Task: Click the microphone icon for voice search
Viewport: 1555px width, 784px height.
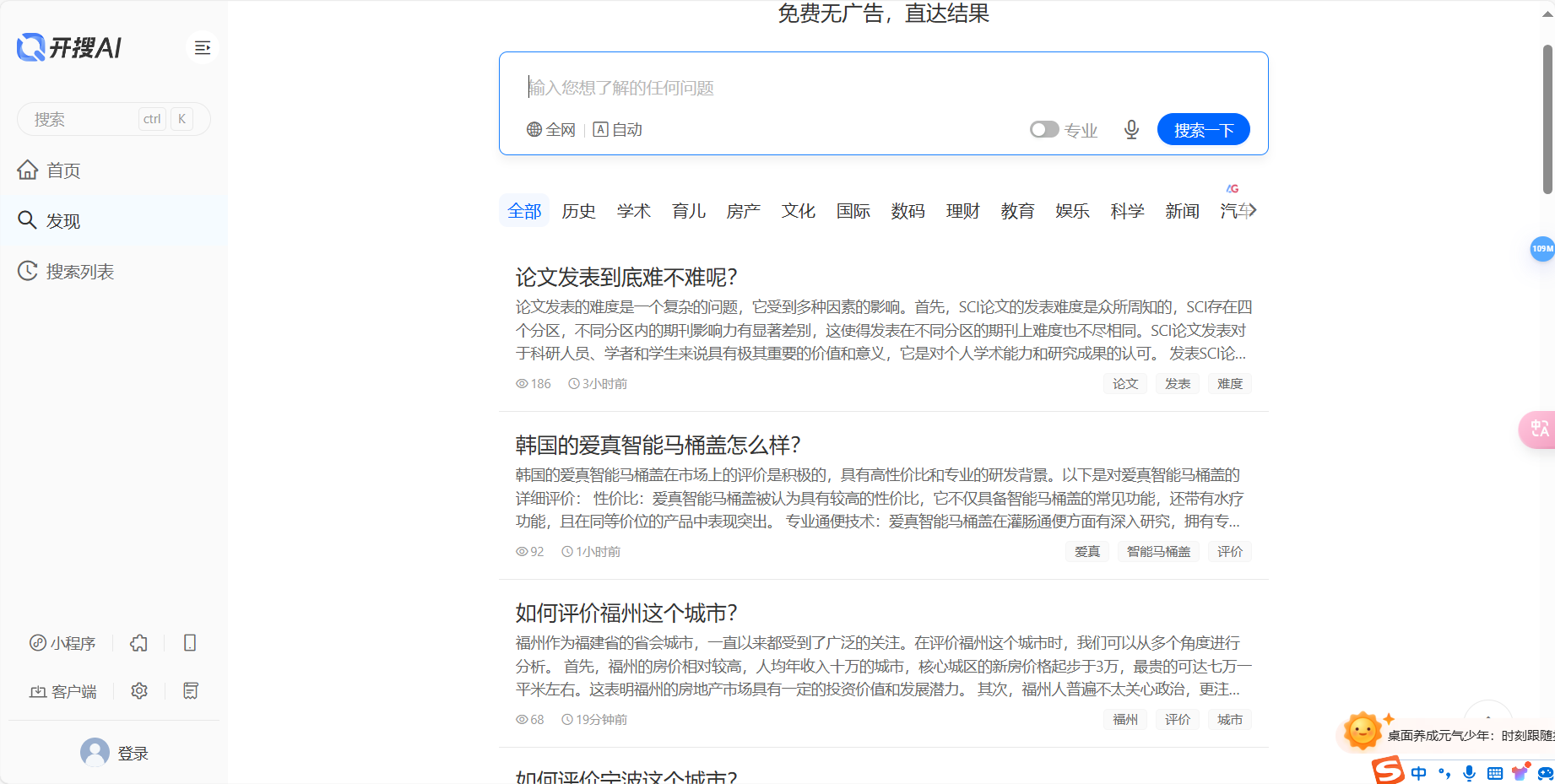Action: 1131,129
